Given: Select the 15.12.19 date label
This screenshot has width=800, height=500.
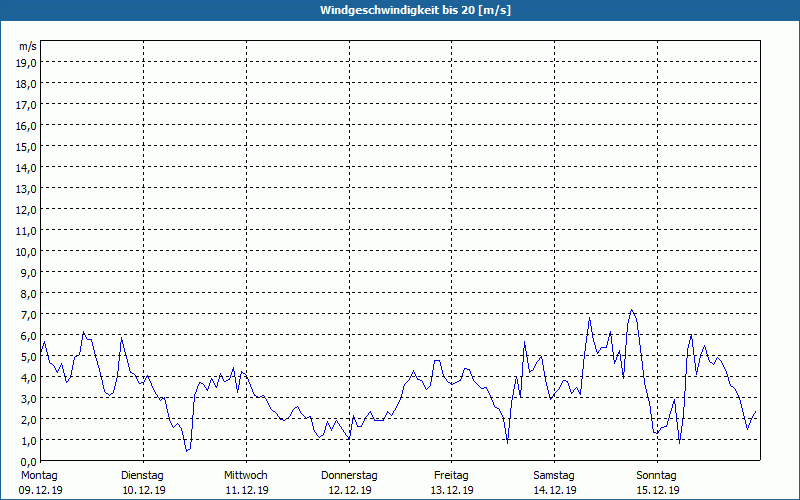Looking at the screenshot, I should tap(657, 490).
